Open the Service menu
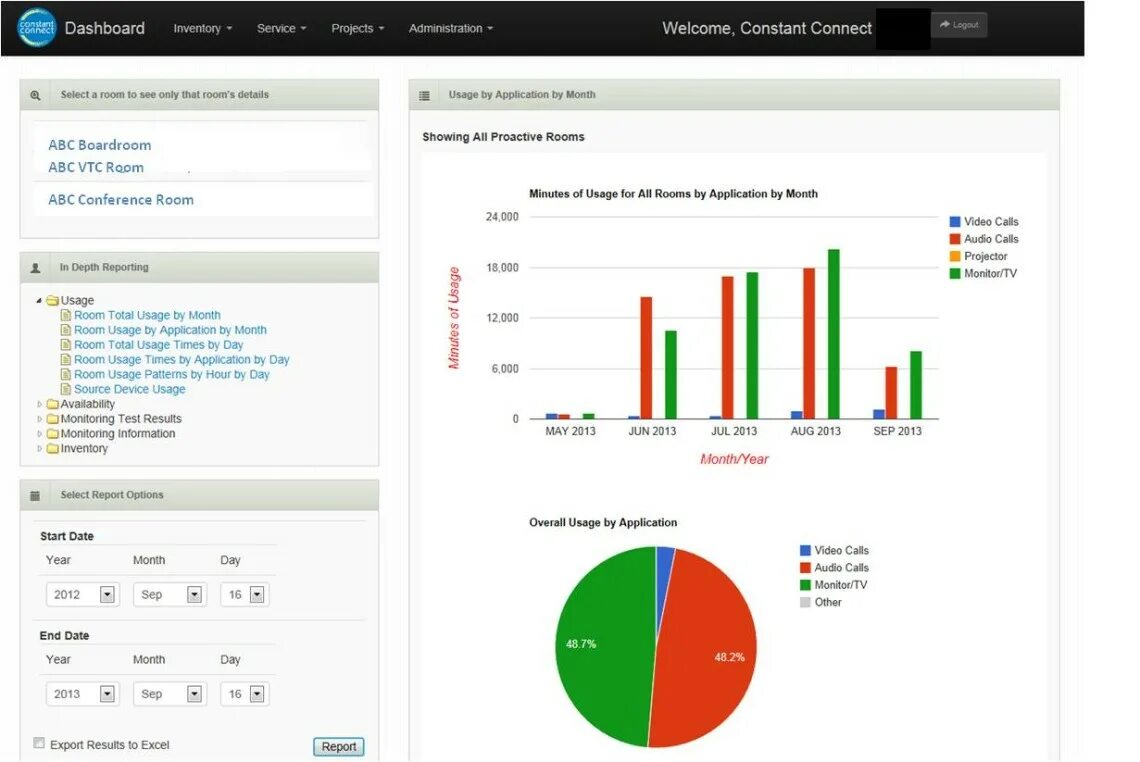The width and height of the screenshot is (1140, 762). click(281, 28)
